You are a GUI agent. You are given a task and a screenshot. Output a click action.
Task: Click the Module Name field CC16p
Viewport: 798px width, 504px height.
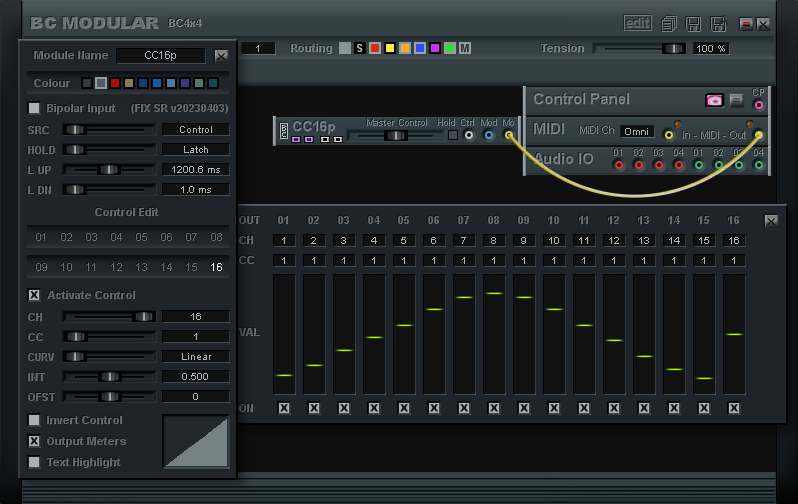(161, 56)
